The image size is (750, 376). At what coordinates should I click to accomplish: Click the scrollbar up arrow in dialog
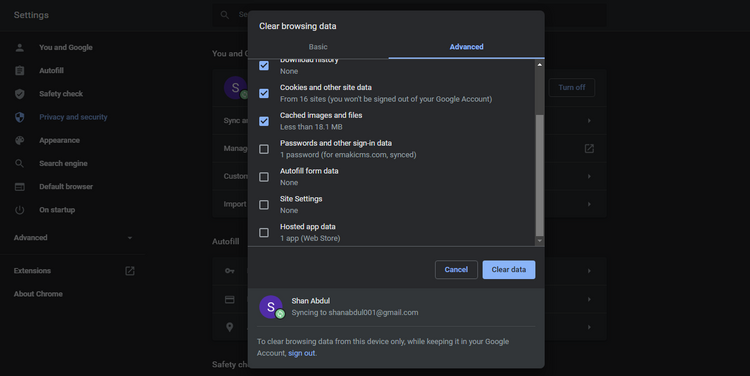click(540, 65)
